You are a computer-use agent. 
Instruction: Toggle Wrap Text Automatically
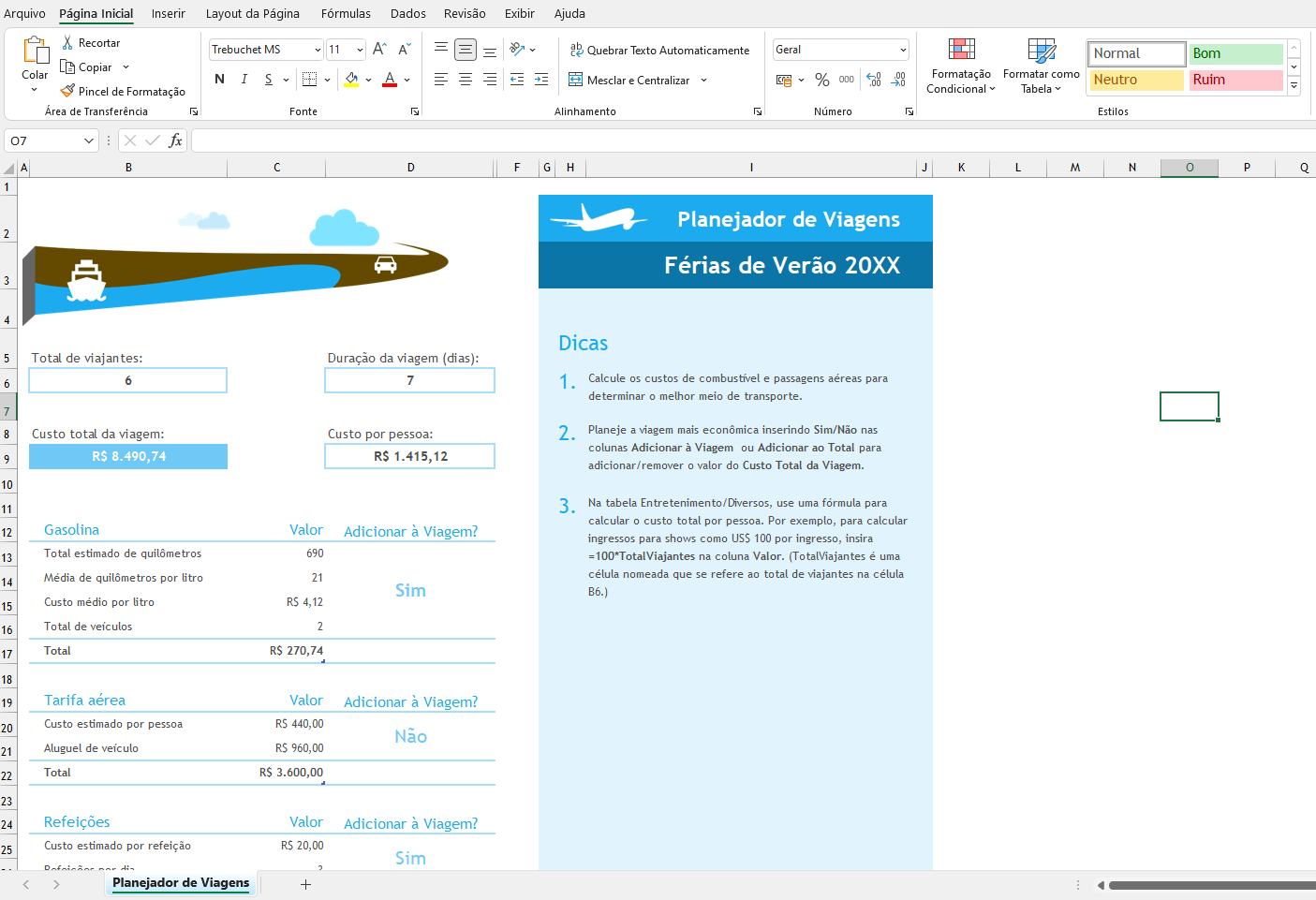(x=659, y=51)
